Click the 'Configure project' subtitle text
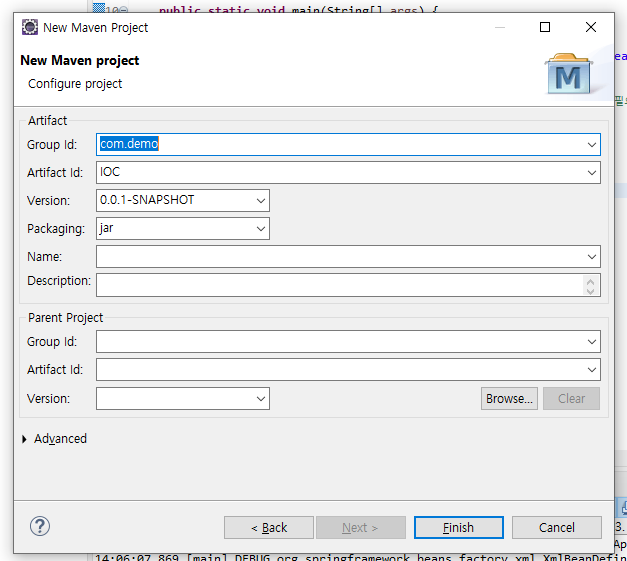Screen dimensions: 627x561 click(x=75, y=84)
